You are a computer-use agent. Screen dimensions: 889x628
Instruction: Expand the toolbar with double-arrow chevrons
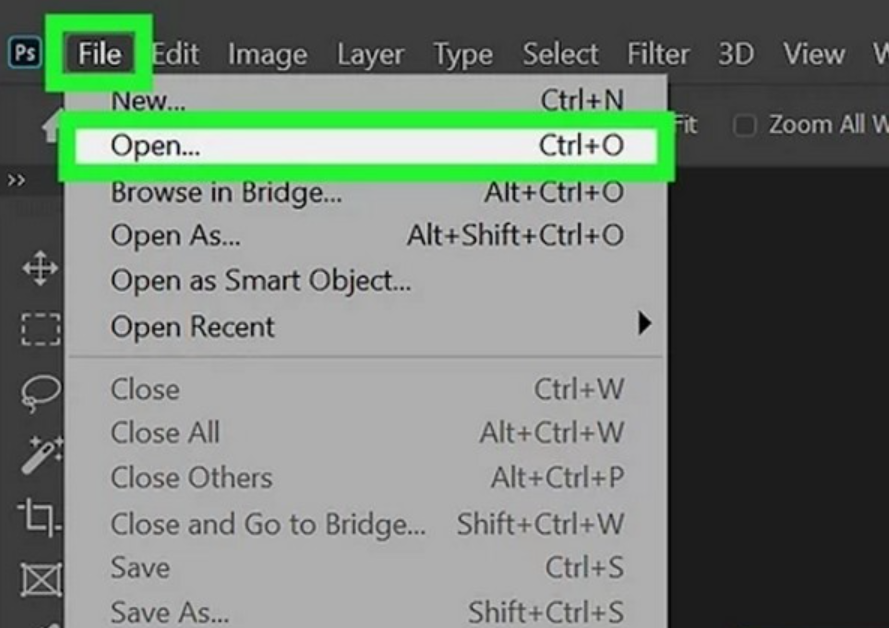point(16,180)
